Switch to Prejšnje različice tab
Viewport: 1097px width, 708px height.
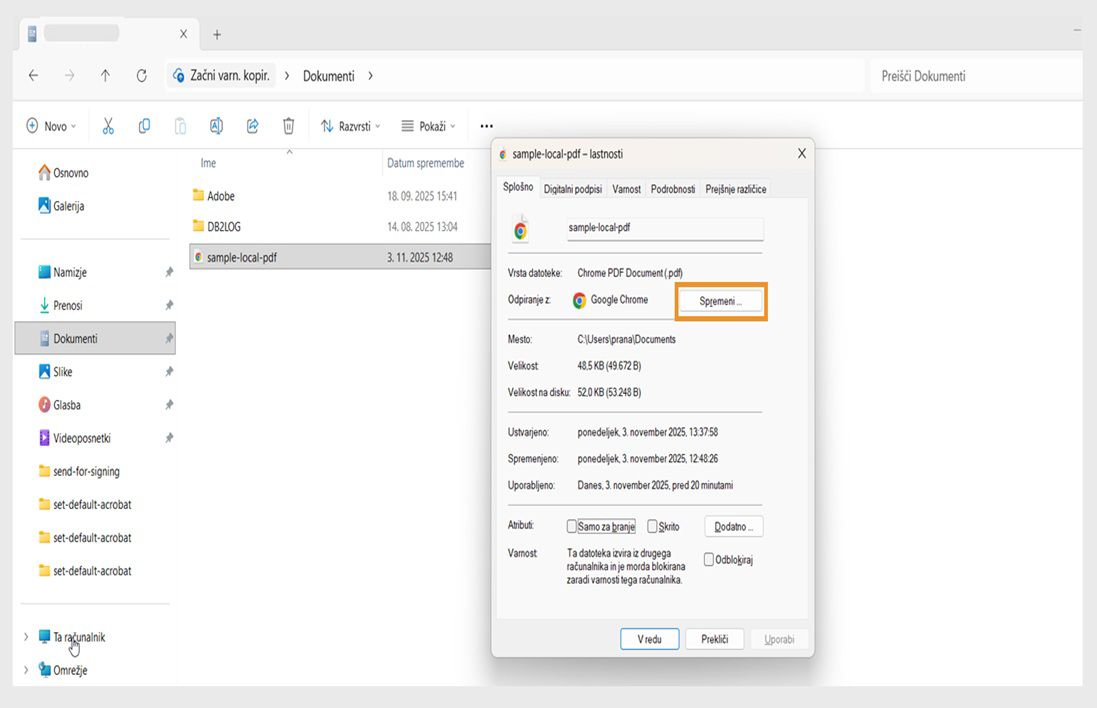[x=735, y=189]
